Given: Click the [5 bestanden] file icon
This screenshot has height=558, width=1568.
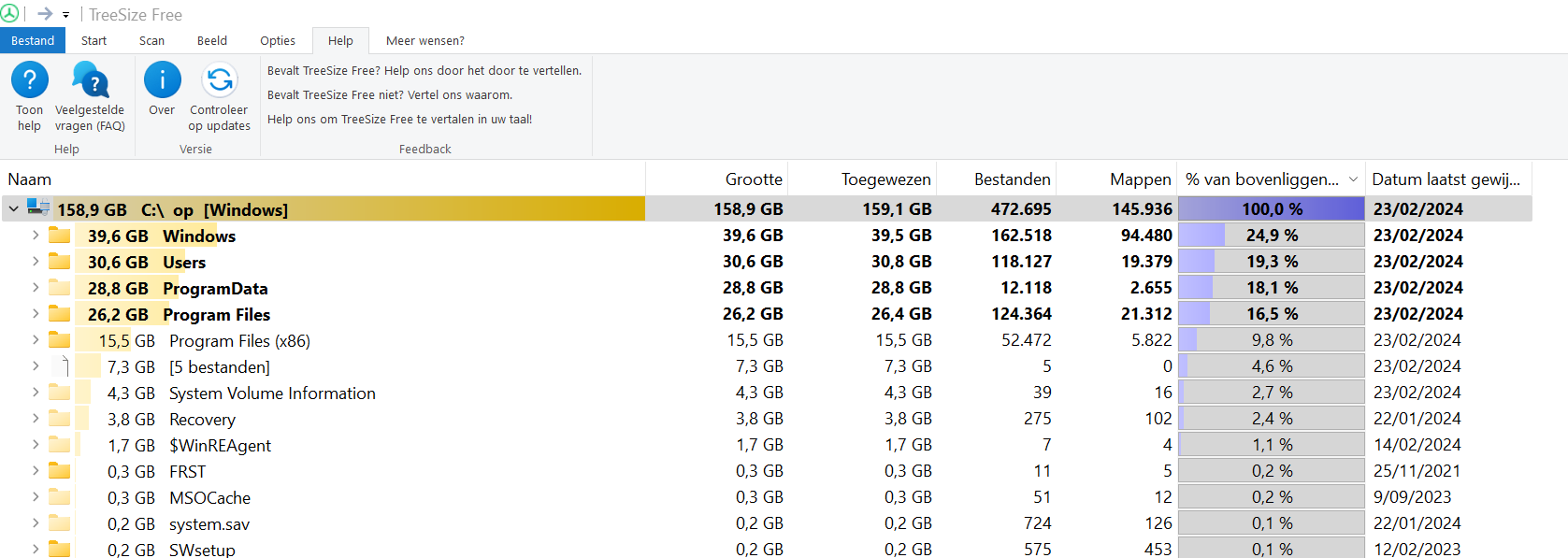Looking at the screenshot, I should 62,366.
